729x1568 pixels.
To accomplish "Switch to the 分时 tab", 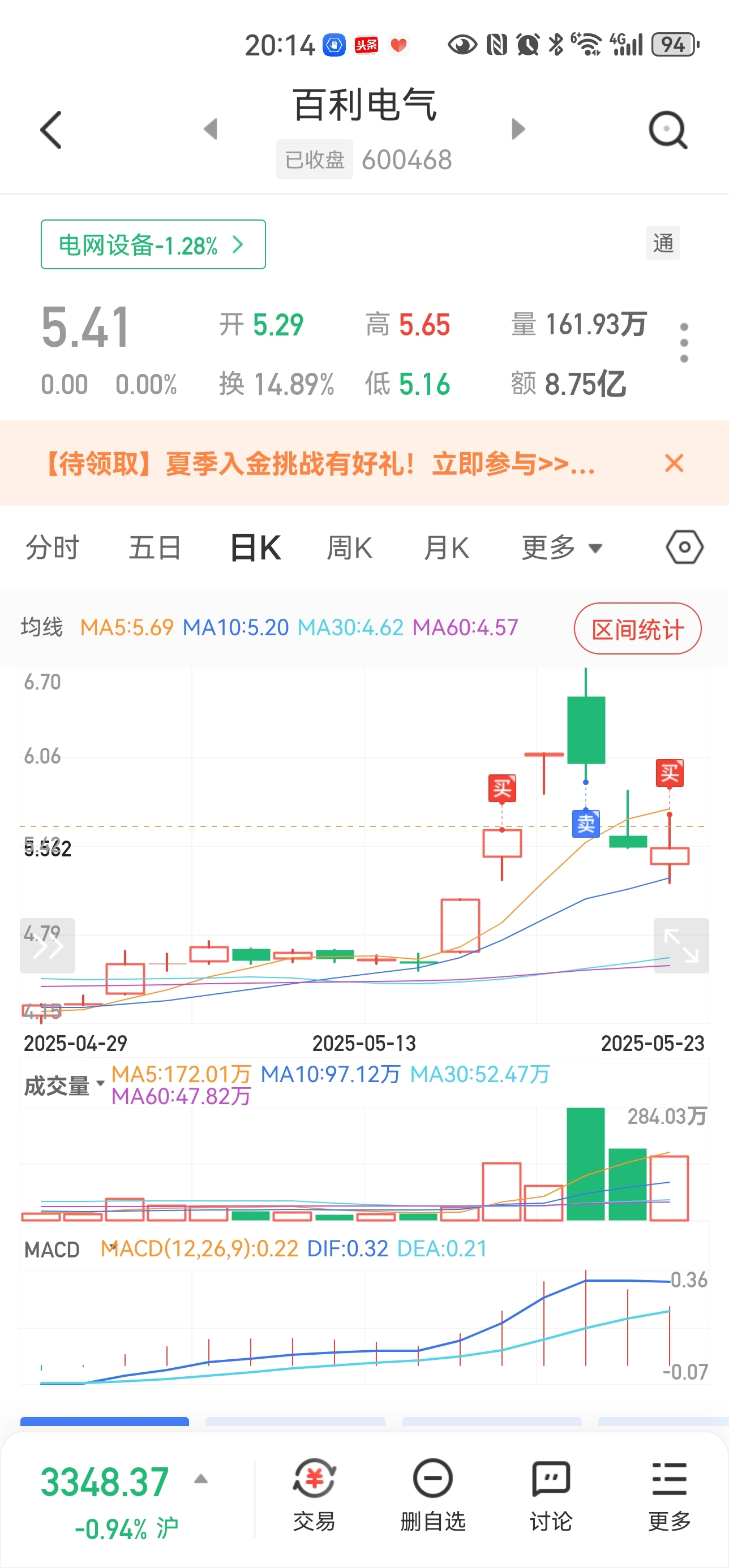I will click(x=53, y=547).
